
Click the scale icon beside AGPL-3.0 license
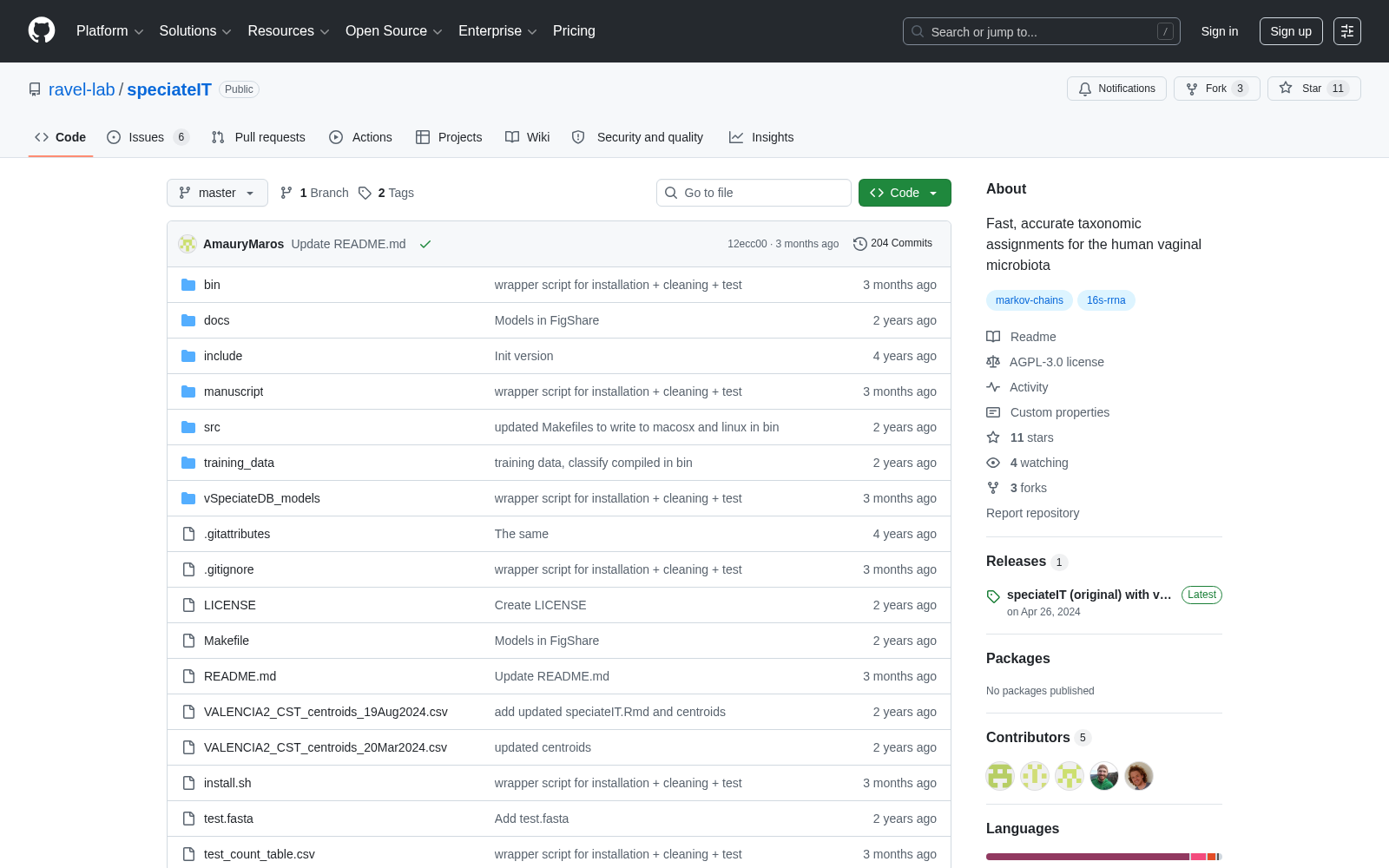click(993, 362)
